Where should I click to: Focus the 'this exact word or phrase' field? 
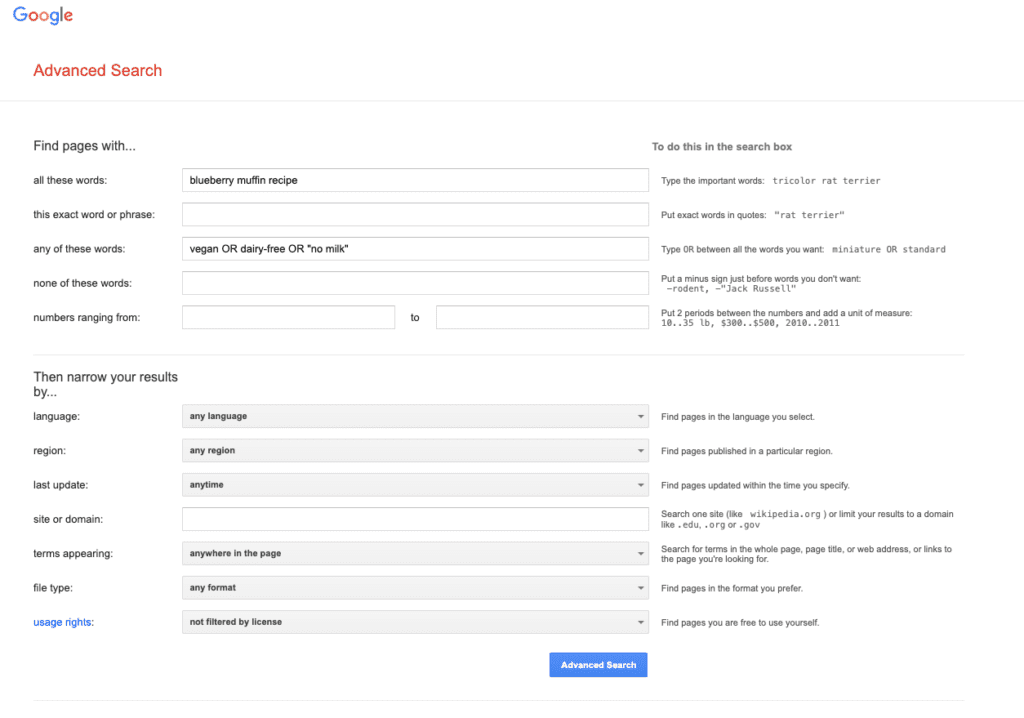click(415, 215)
